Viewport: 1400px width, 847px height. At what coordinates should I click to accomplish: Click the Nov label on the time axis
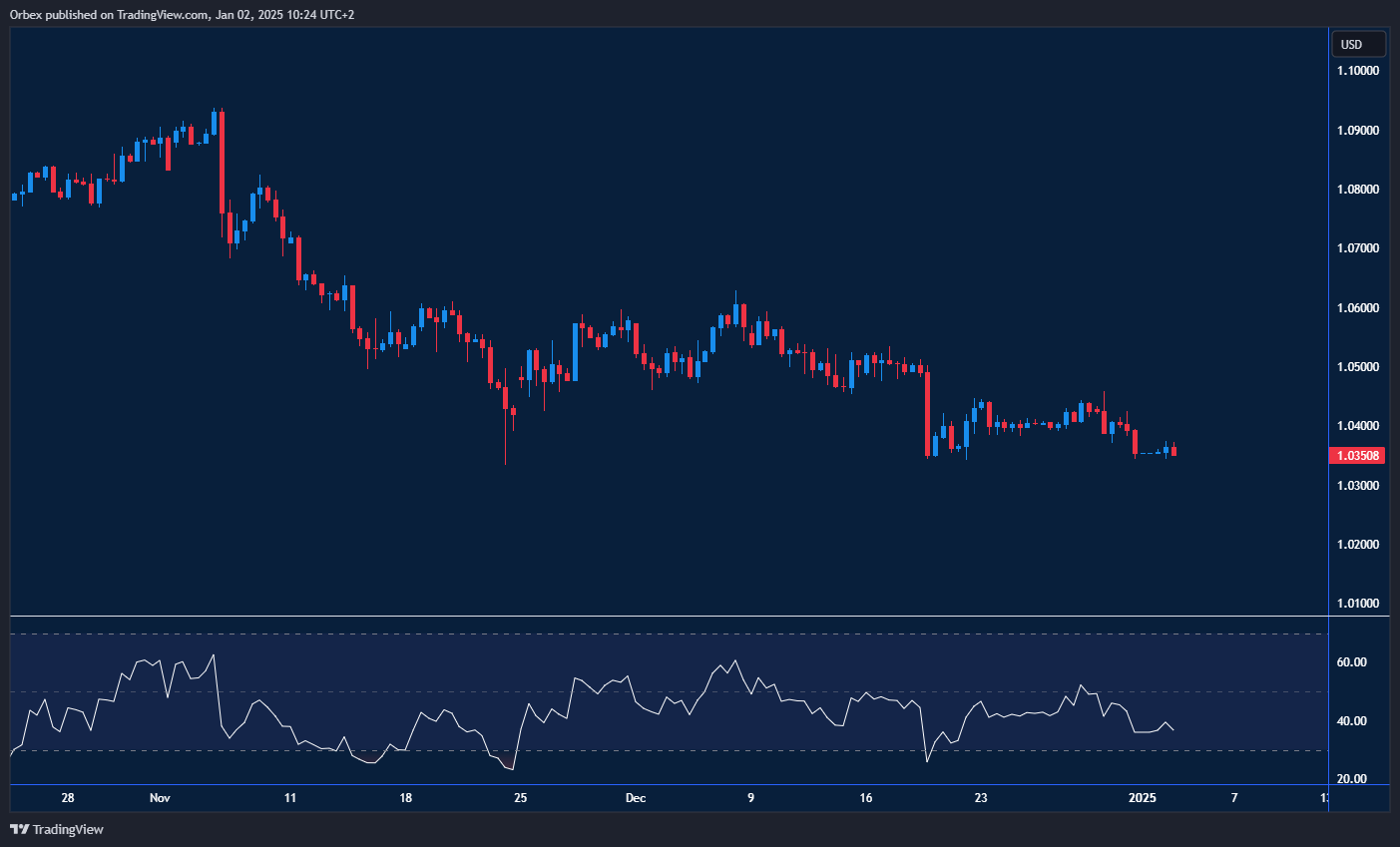point(158,798)
